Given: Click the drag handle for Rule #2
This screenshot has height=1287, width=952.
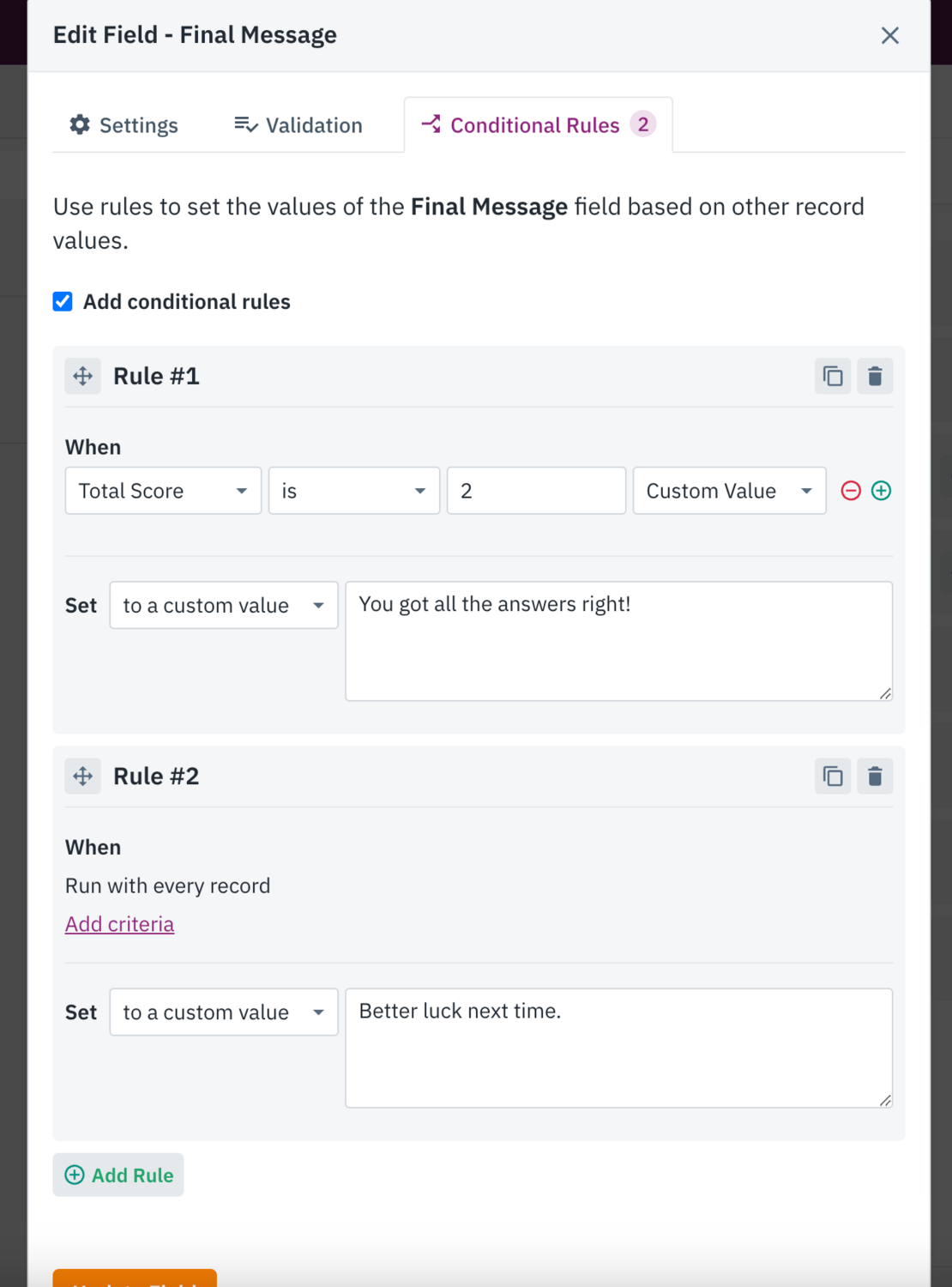Looking at the screenshot, I should pos(82,776).
